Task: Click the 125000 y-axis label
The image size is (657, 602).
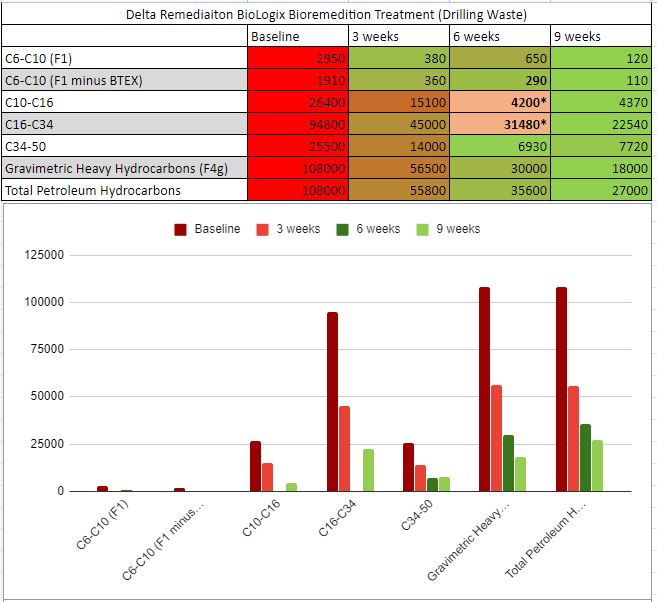Action: [x=44, y=255]
